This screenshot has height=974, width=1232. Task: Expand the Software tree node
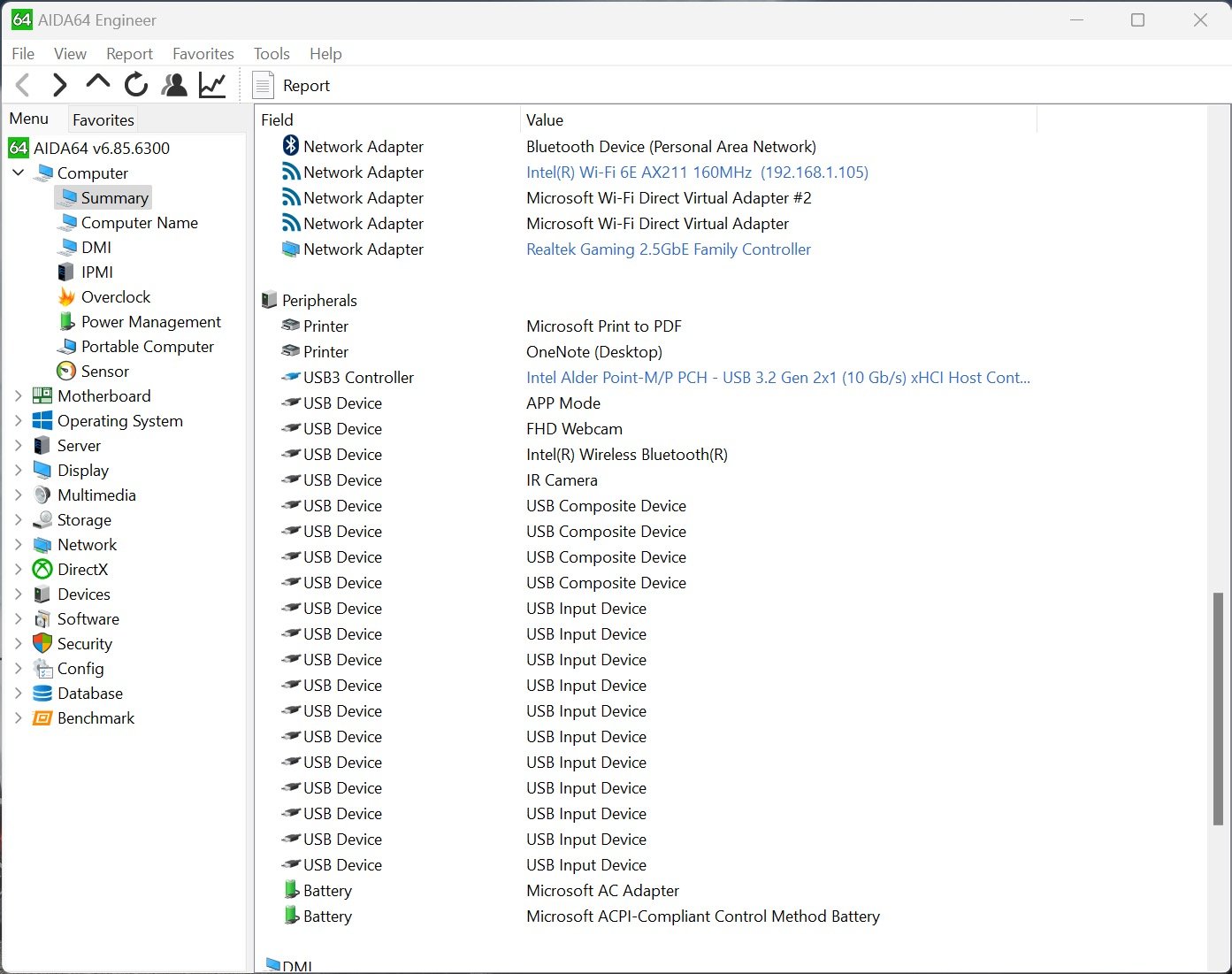[x=18, y=619]
